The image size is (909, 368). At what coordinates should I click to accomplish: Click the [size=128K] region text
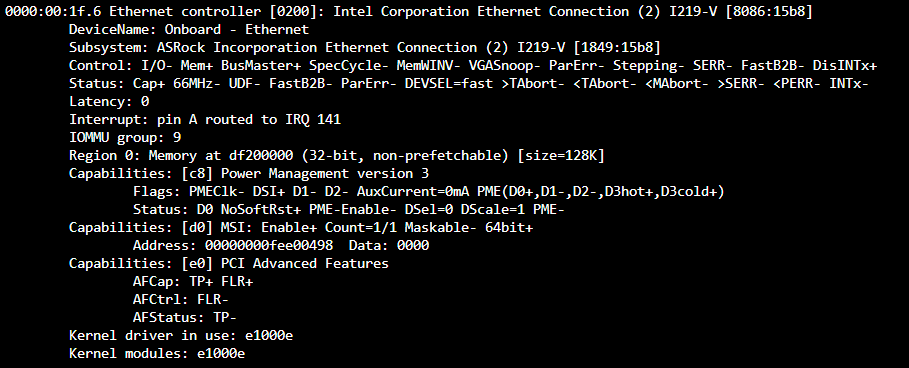point(561,155)
